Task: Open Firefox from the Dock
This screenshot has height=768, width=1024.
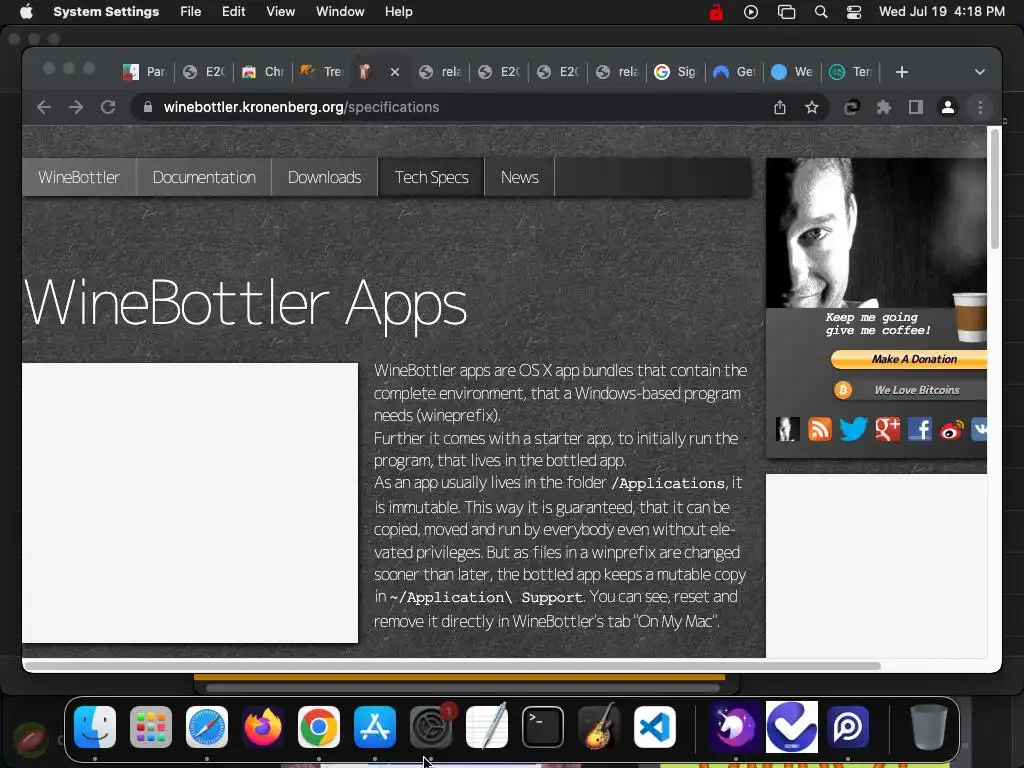Action: [x=263, y=726]
